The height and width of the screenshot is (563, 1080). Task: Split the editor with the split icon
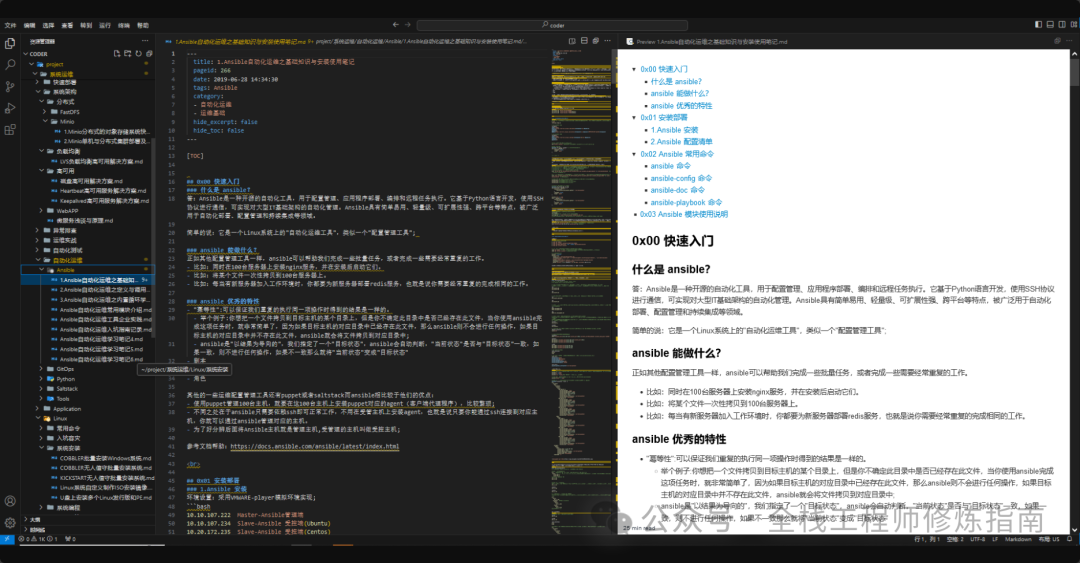click(584, 41)
